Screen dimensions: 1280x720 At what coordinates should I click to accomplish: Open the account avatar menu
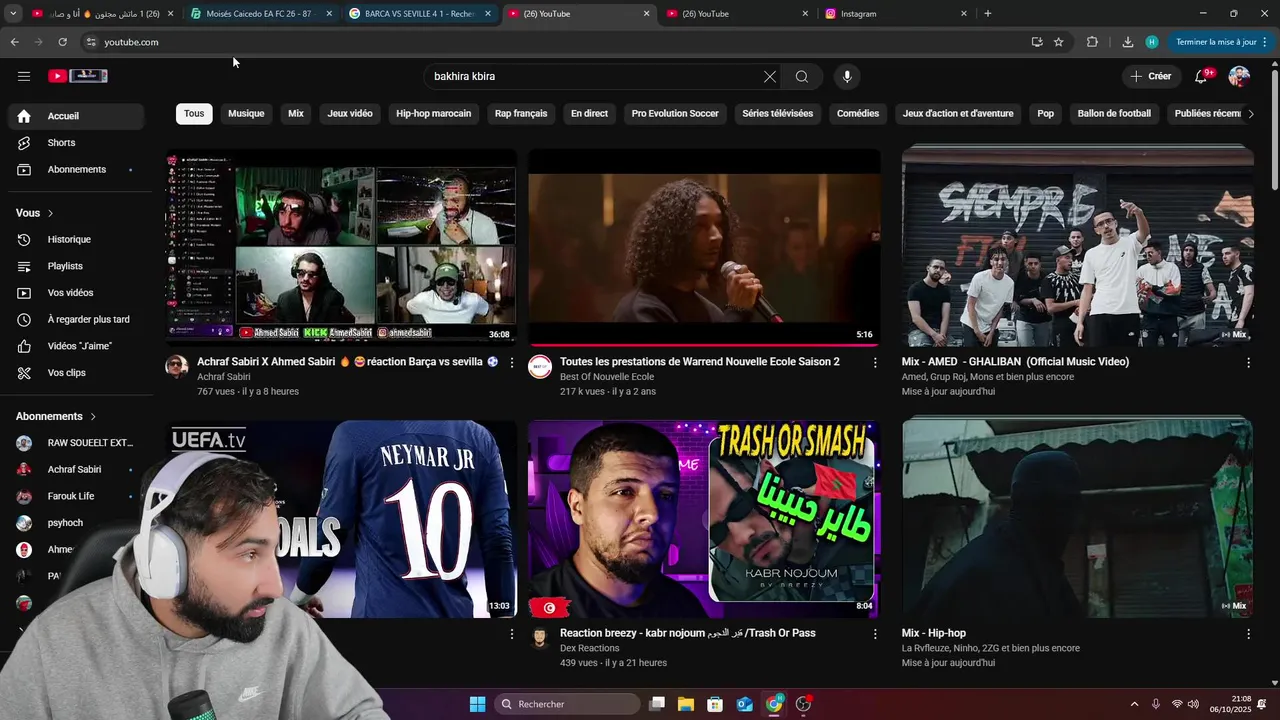1239,76
